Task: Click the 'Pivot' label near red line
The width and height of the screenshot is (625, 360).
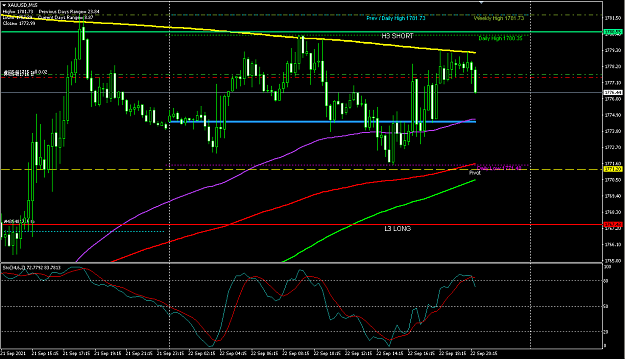Action: pyautogui.click(x=474, y=173)
